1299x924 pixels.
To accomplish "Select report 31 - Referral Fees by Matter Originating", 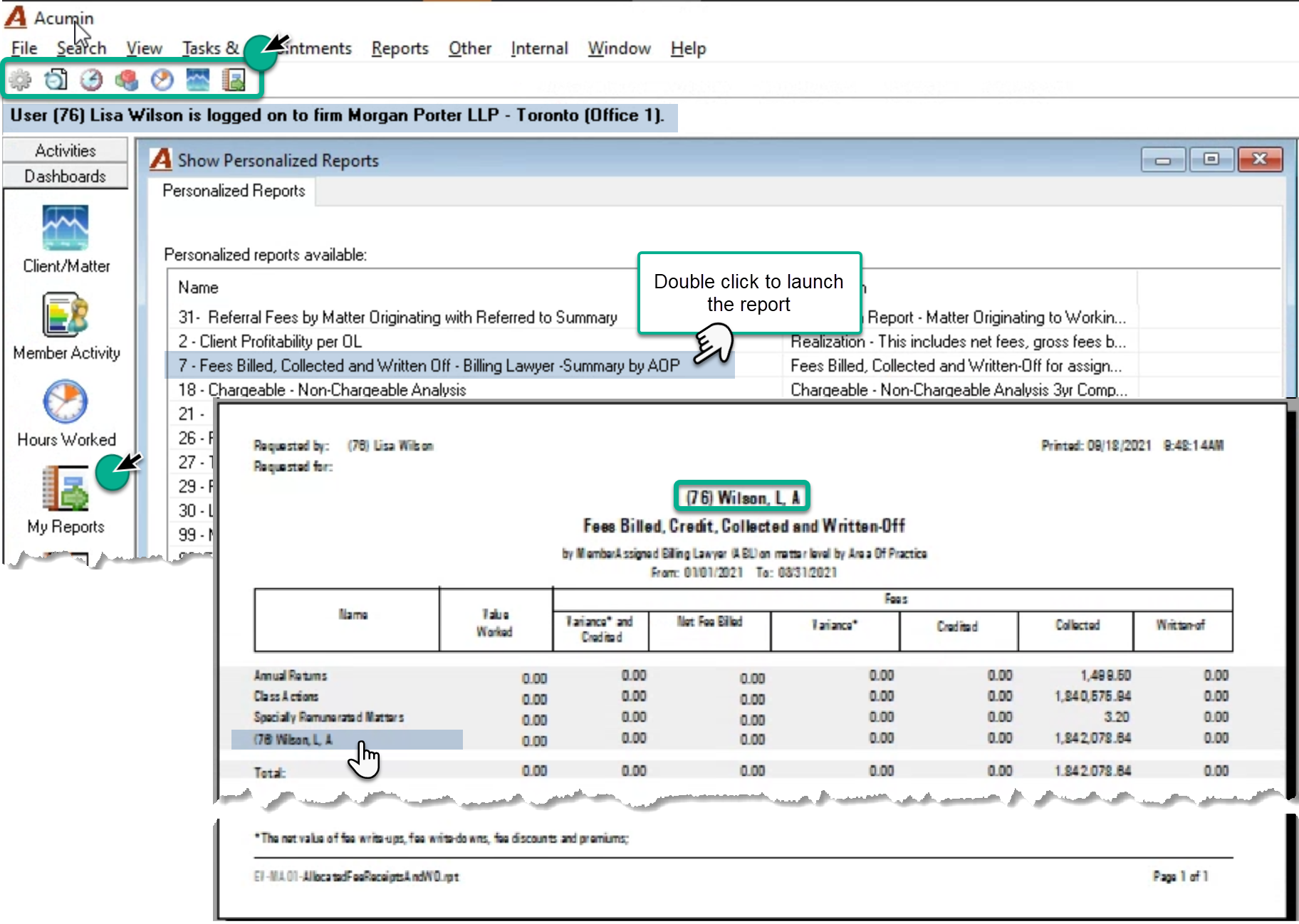I will [397, 317].
